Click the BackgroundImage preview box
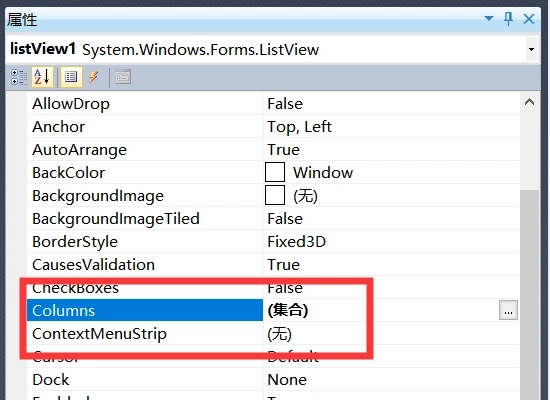Viewport: 550px width, 400px height. coord(275,195)
